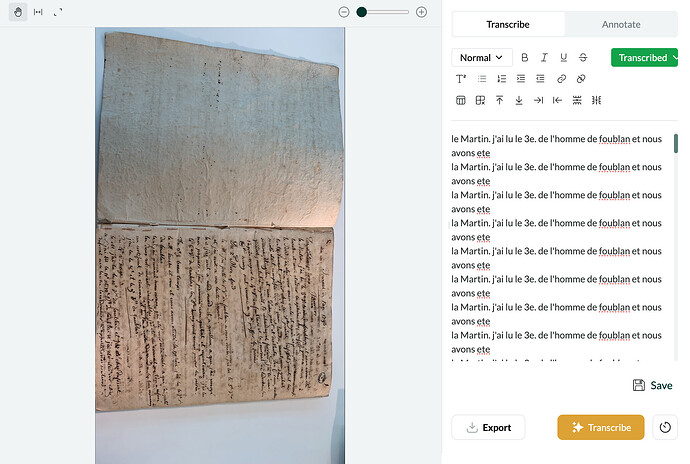This screenshot has height=464, width=690.
Task: Adjust the image zoom slider
Action: (x=383, y=12)
